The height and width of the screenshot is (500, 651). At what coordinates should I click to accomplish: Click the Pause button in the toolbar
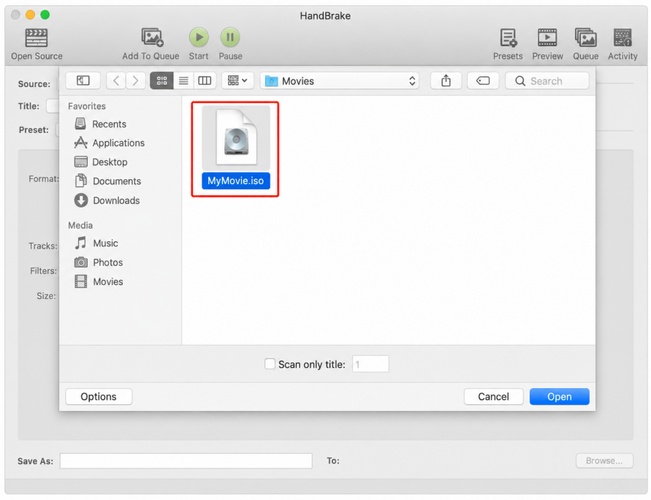230,37
